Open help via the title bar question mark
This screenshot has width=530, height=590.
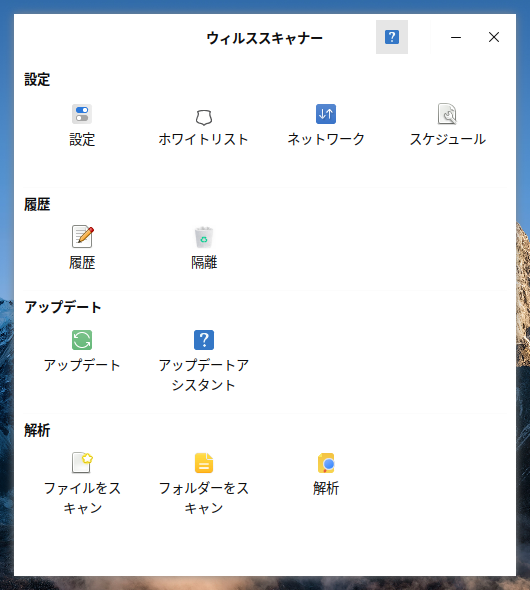click(392, 37)
